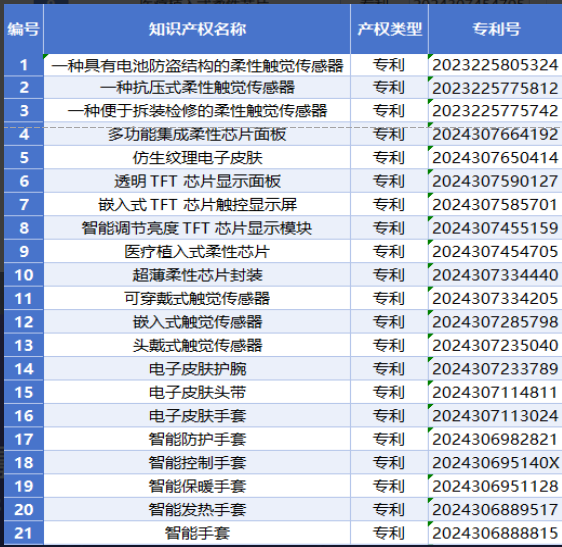Click the 产权类型 column header

[x=389, y=29]
